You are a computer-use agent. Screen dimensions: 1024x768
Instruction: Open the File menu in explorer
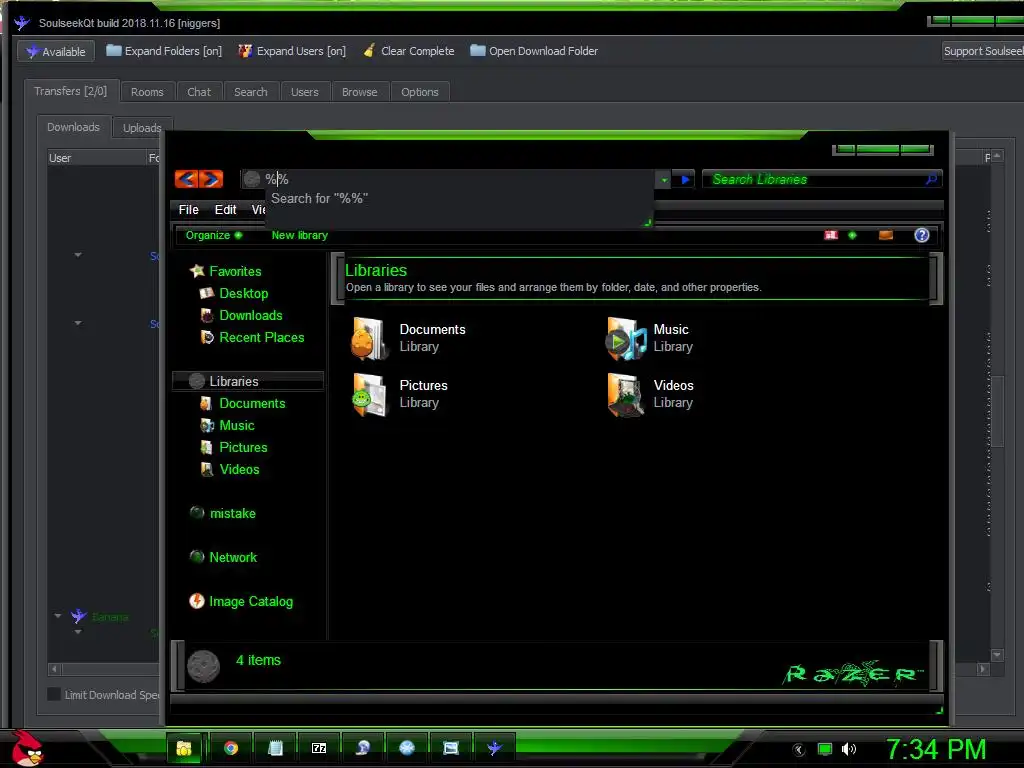pyautogui.click(x=189, y=210)
